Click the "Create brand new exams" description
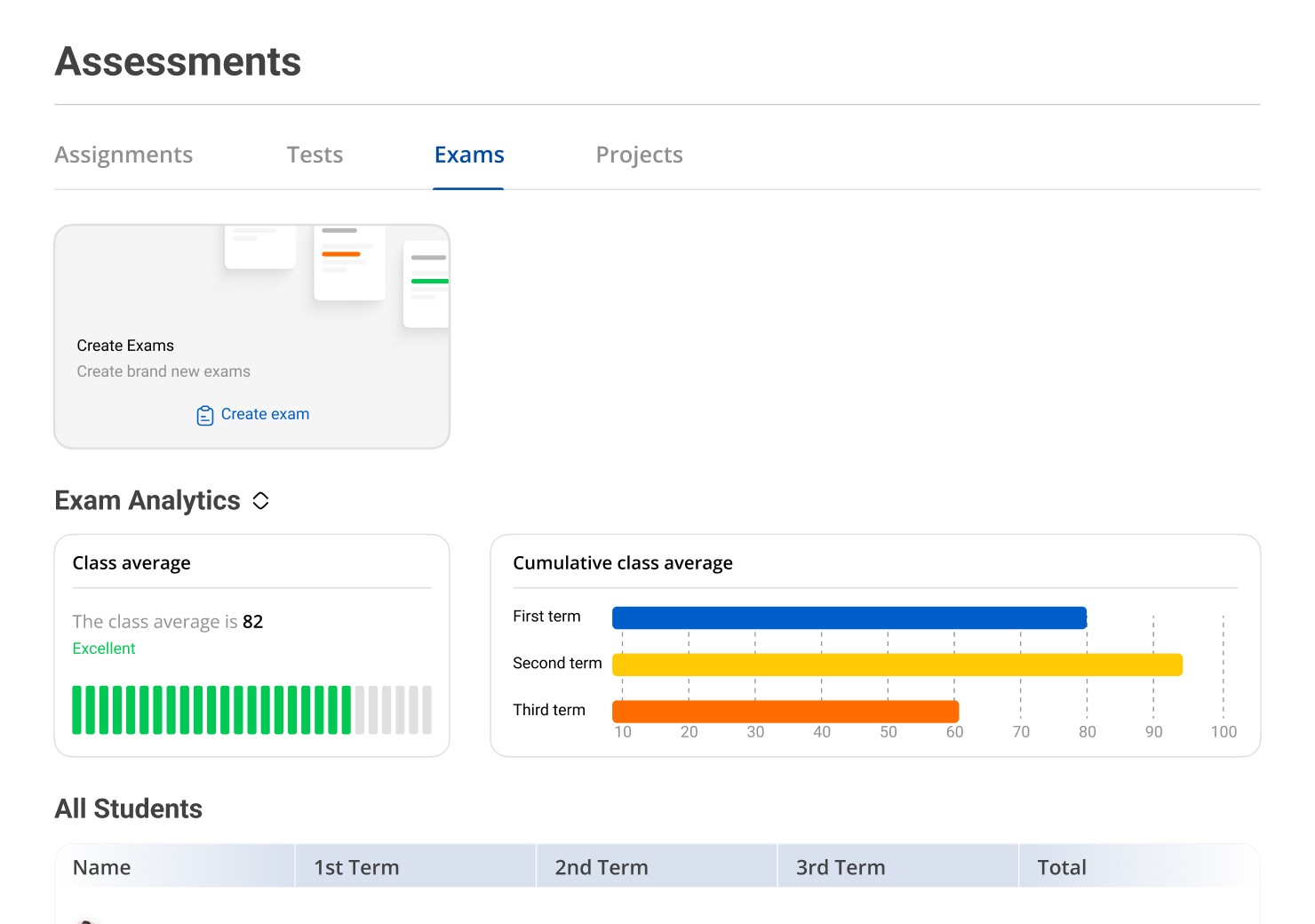This screenshot has width=1315, height=924. (163, 371)
